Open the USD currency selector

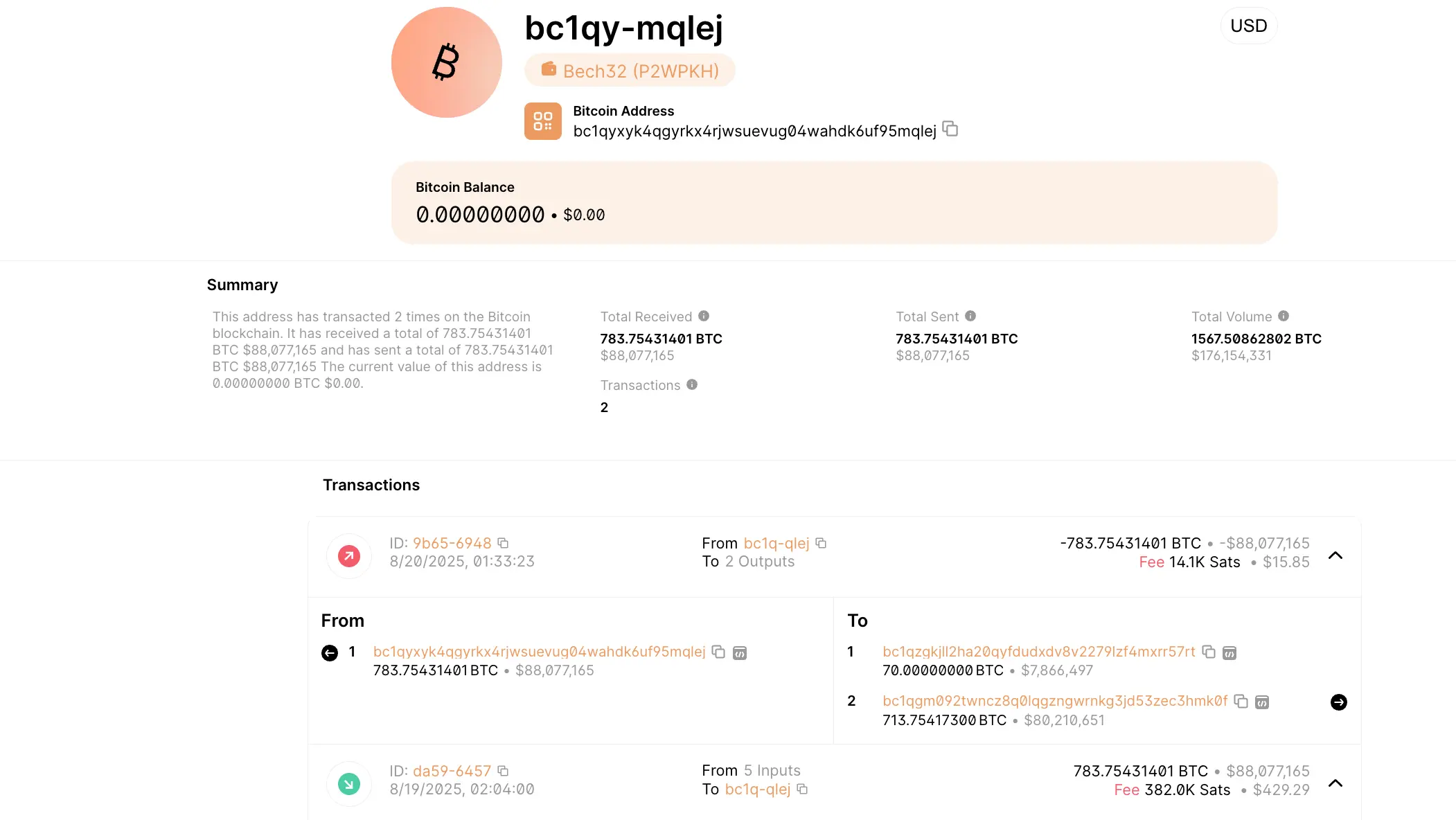click(1248, 26)
